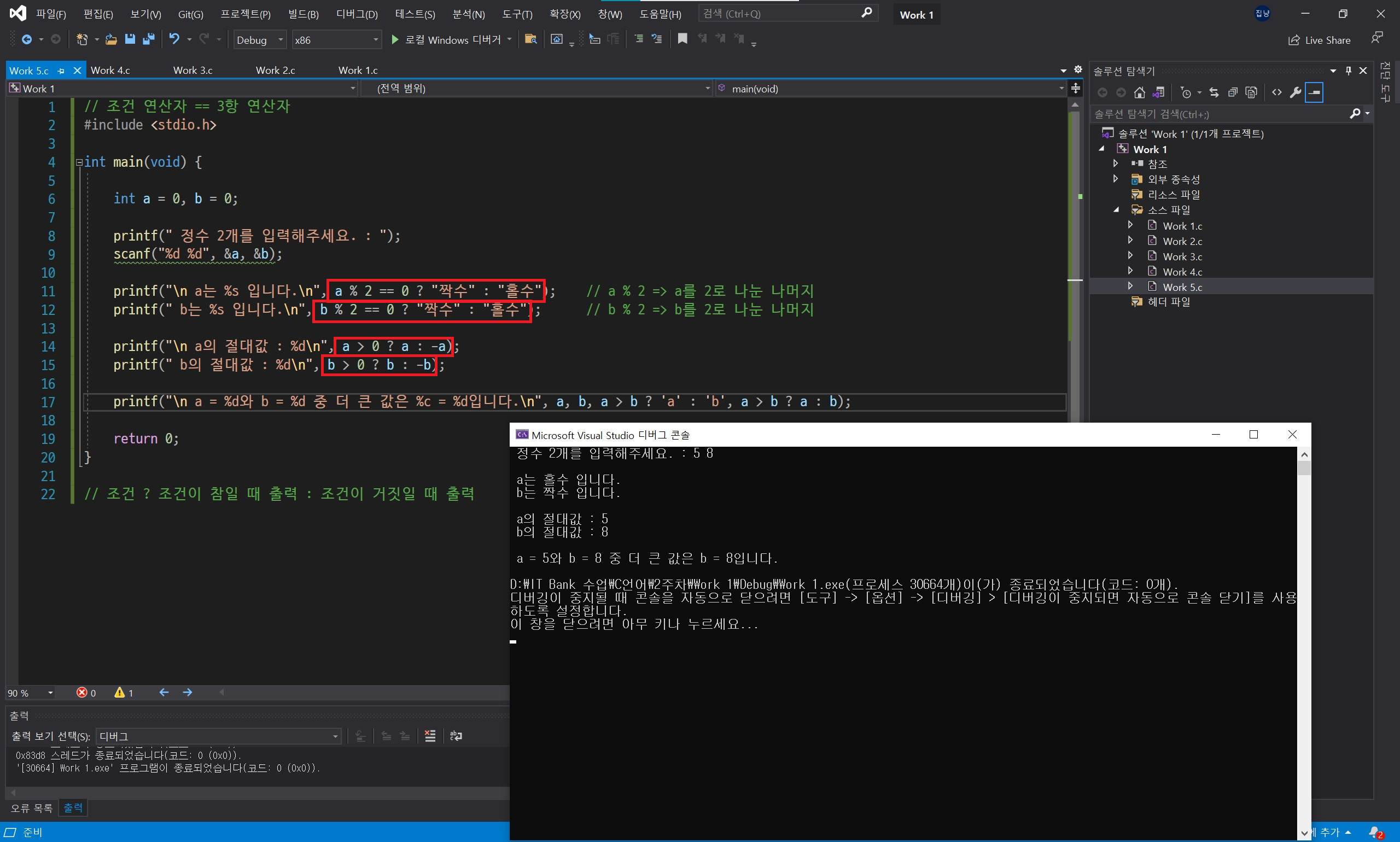Click the Undo arrow icon

click(174, 39)
